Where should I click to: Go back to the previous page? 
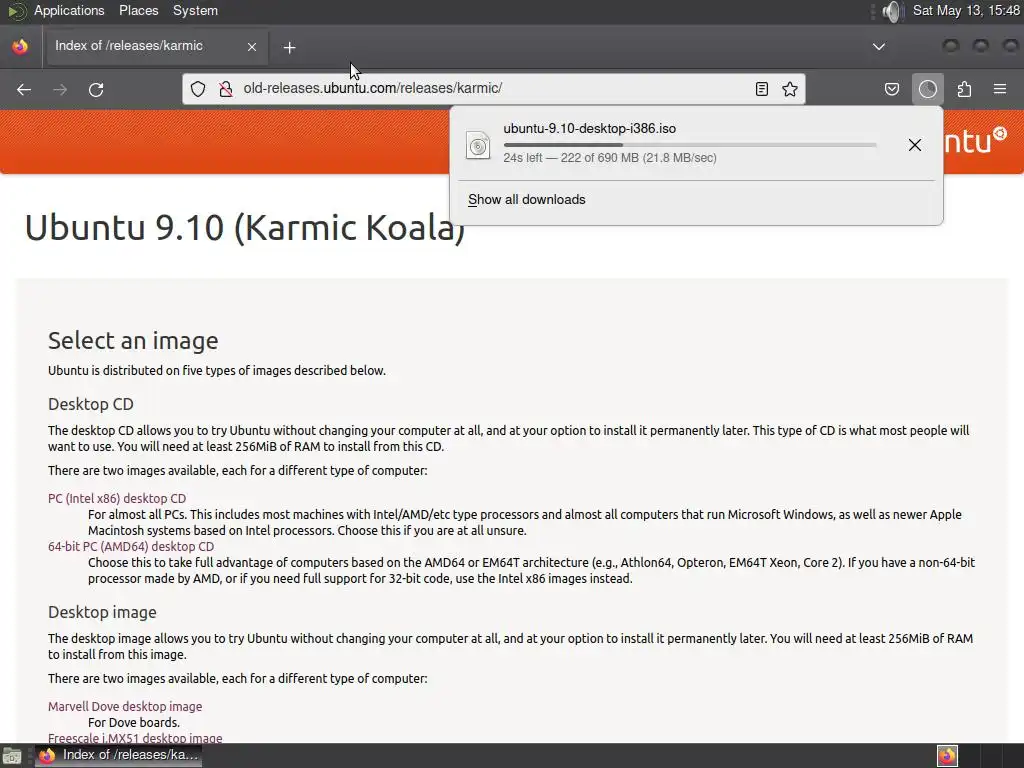tap(24, 89)
